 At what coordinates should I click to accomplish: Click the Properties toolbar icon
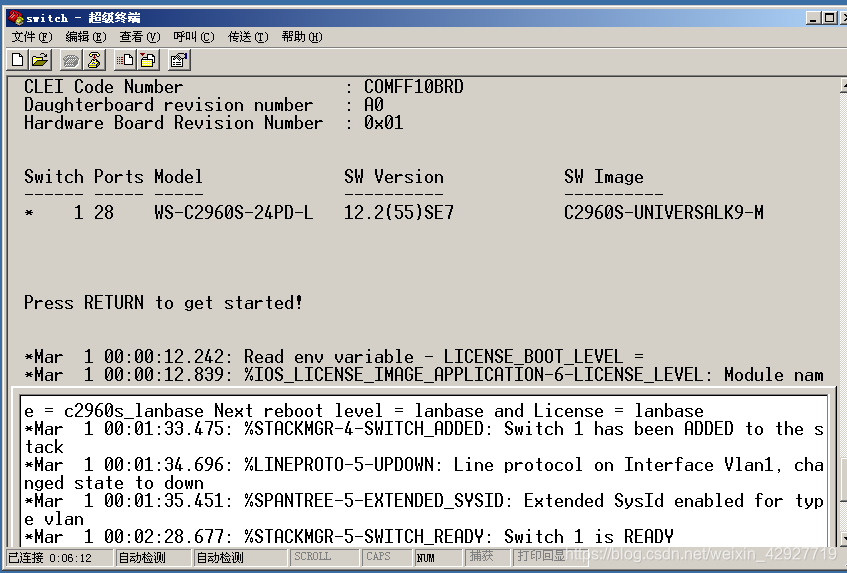[x=179, y=60]
